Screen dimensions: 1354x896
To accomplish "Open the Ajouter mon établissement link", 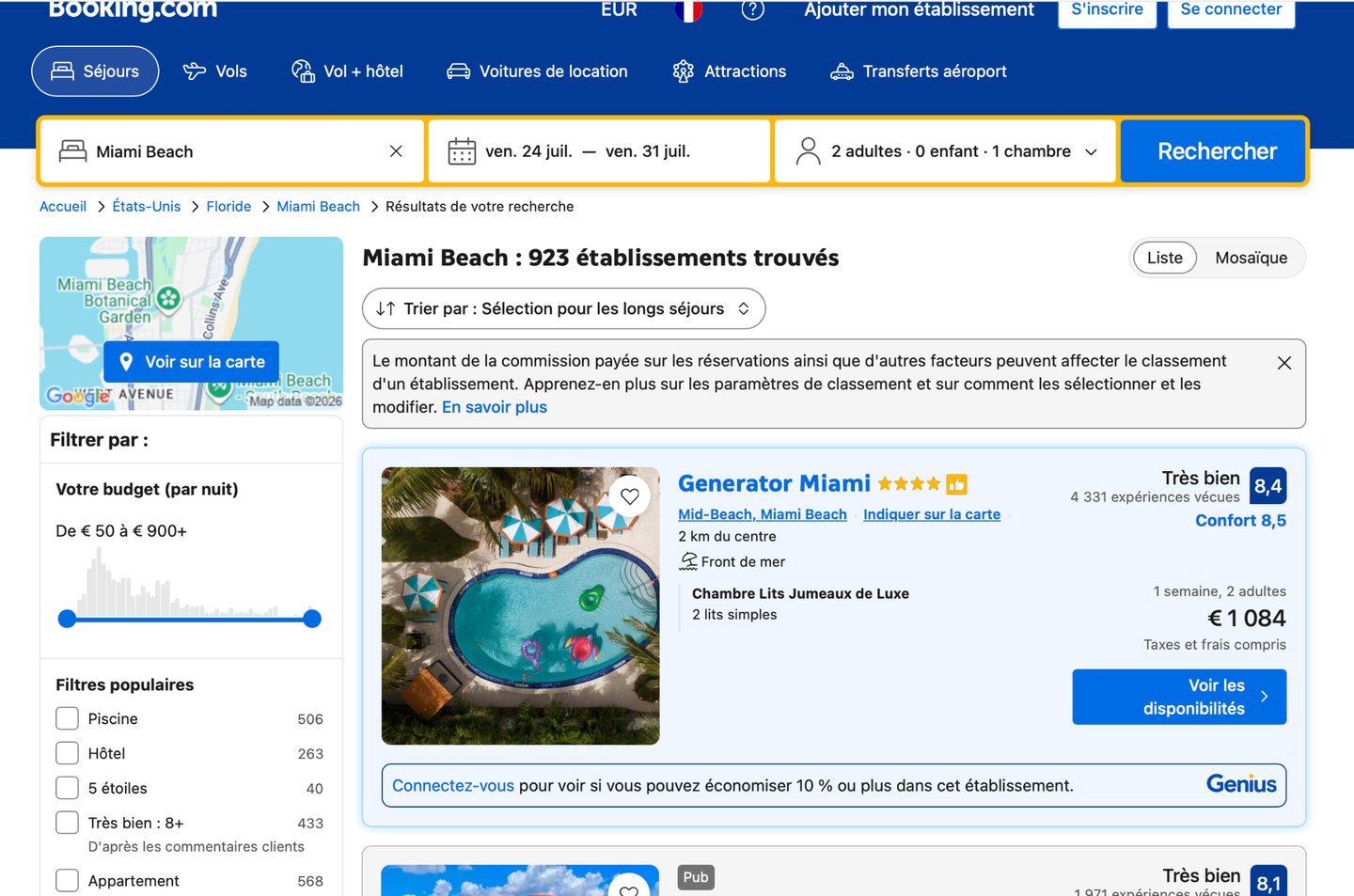I will tap(919, 9).
